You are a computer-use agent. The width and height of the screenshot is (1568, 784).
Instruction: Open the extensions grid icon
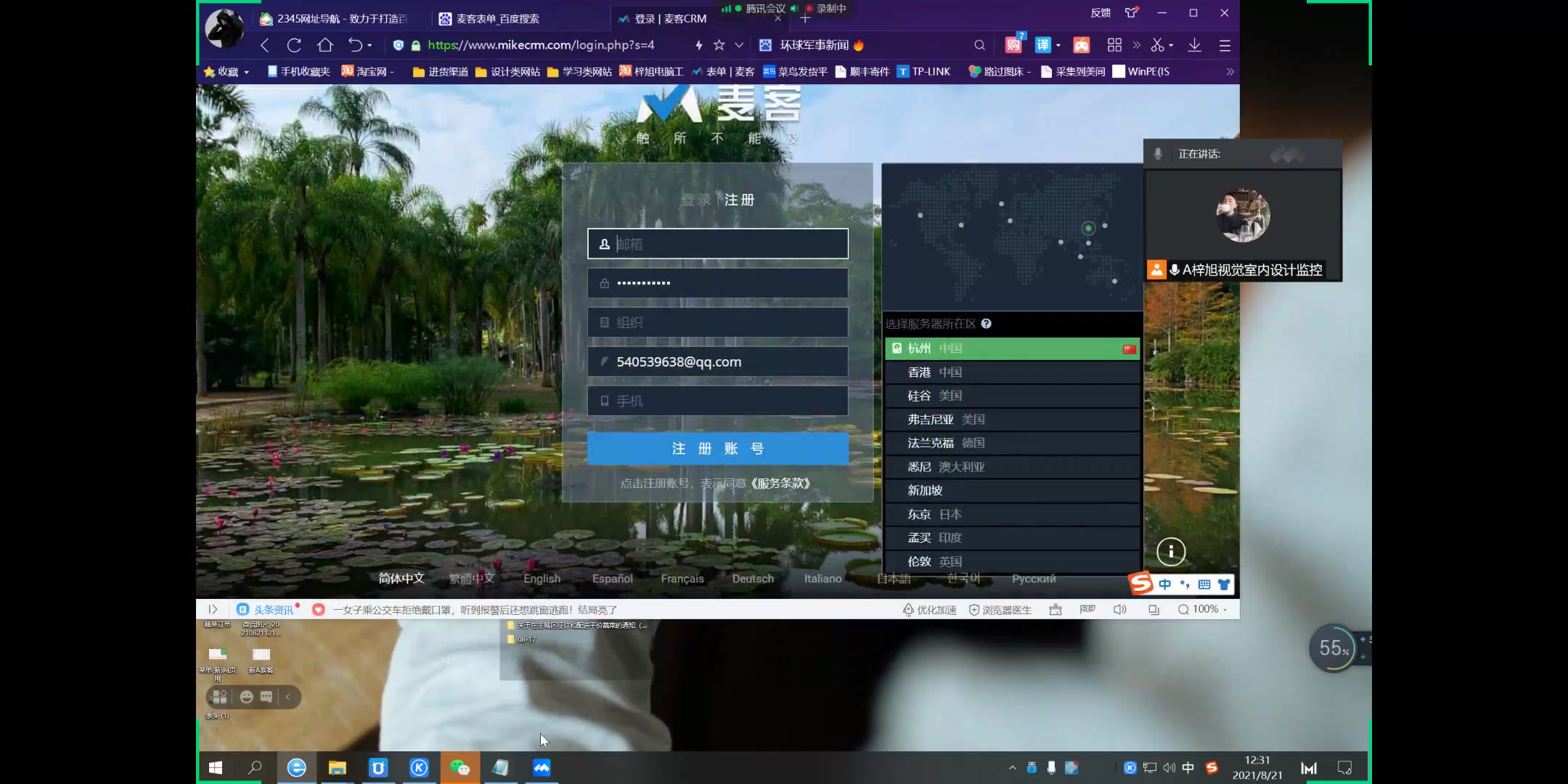[x=1114, y=45]
